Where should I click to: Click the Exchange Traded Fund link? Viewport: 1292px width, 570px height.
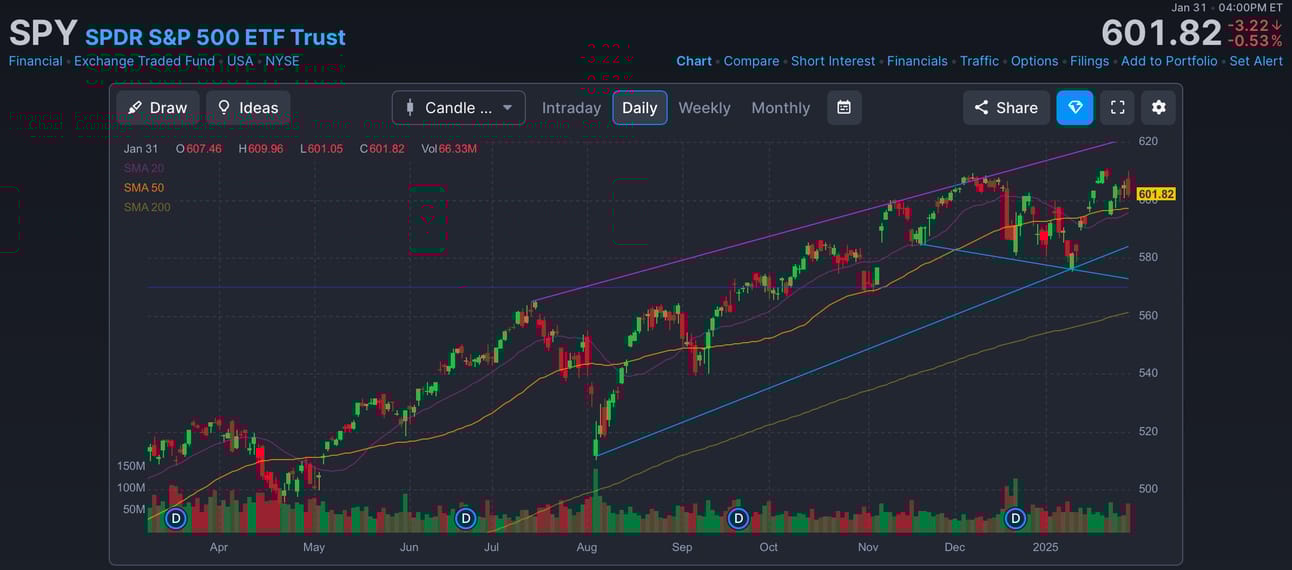(x=144, y=61)
